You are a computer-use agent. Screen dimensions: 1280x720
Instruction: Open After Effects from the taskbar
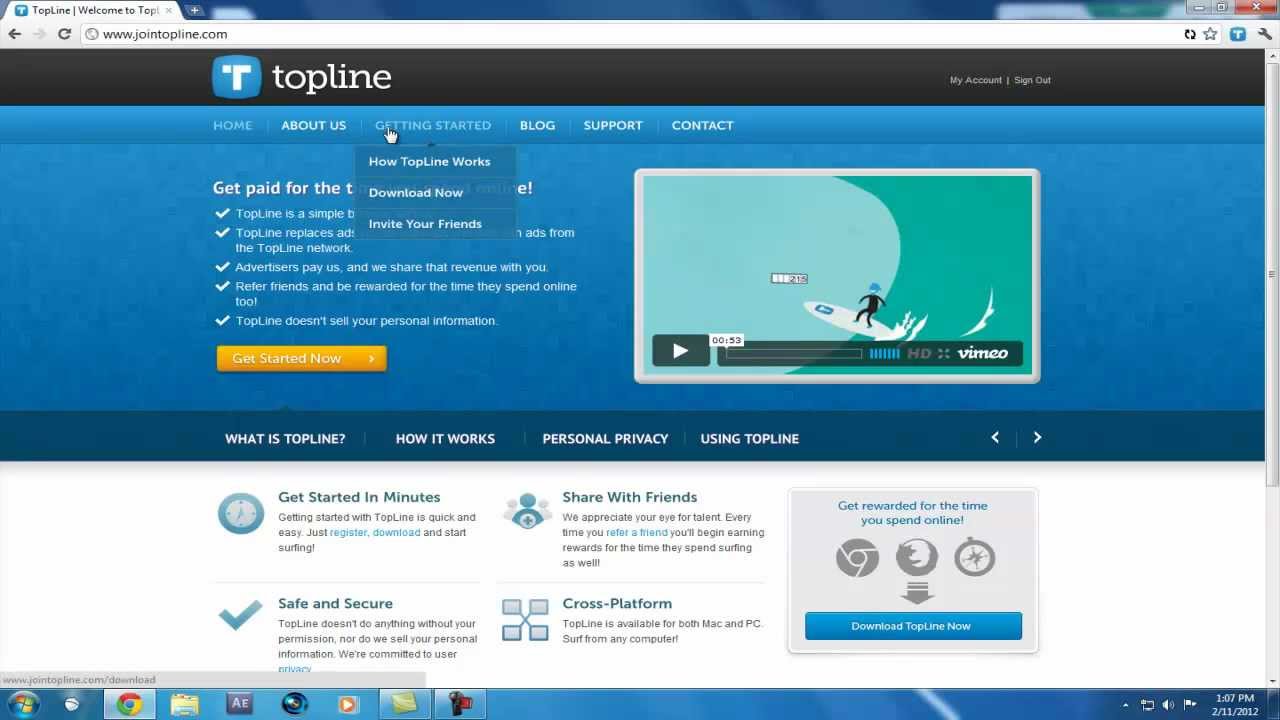tap(239, 704)
